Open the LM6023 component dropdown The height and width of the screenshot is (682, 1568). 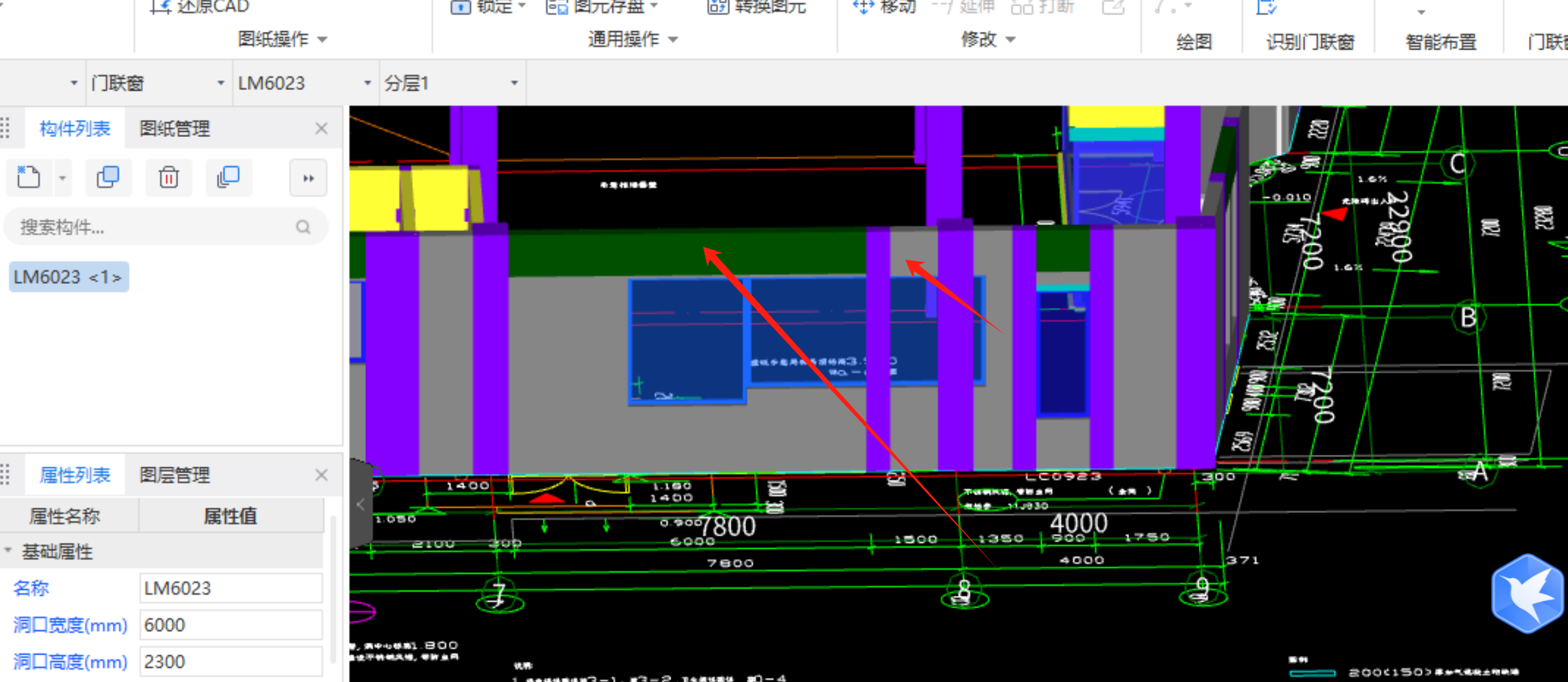point(367,83)
